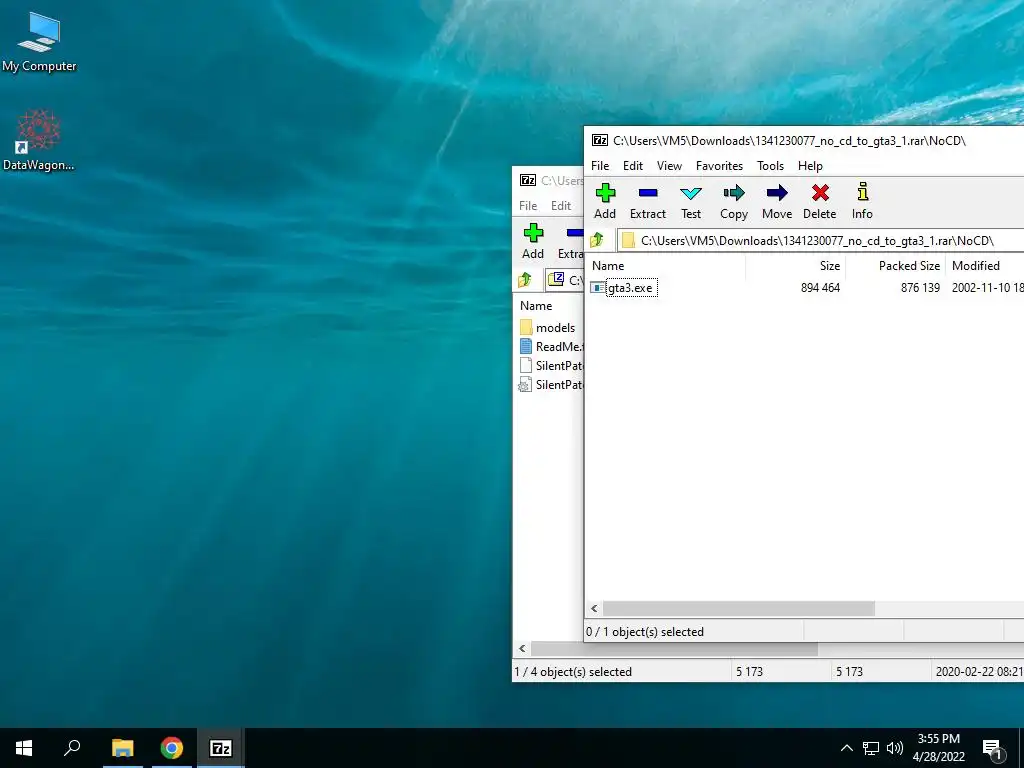
Task: Go up one folder in front 7-Zip window
Action: pyautogui.click(x=596, y=240)
